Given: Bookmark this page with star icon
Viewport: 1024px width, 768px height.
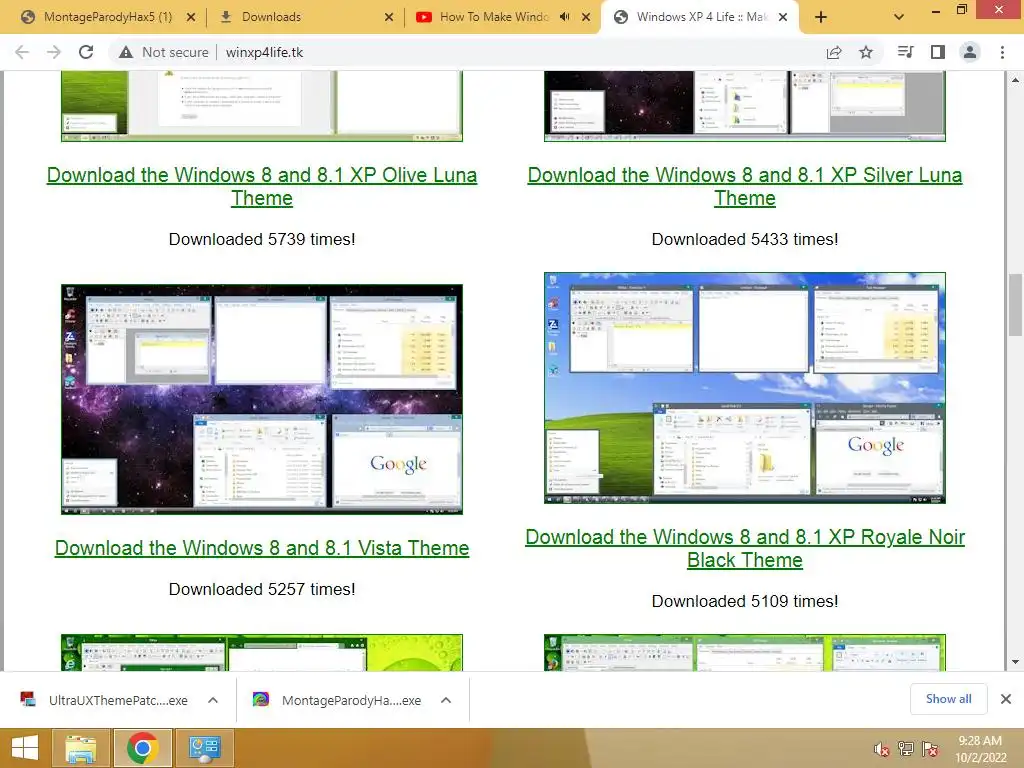Looking at the screenshot, I should tap(866, 52).
